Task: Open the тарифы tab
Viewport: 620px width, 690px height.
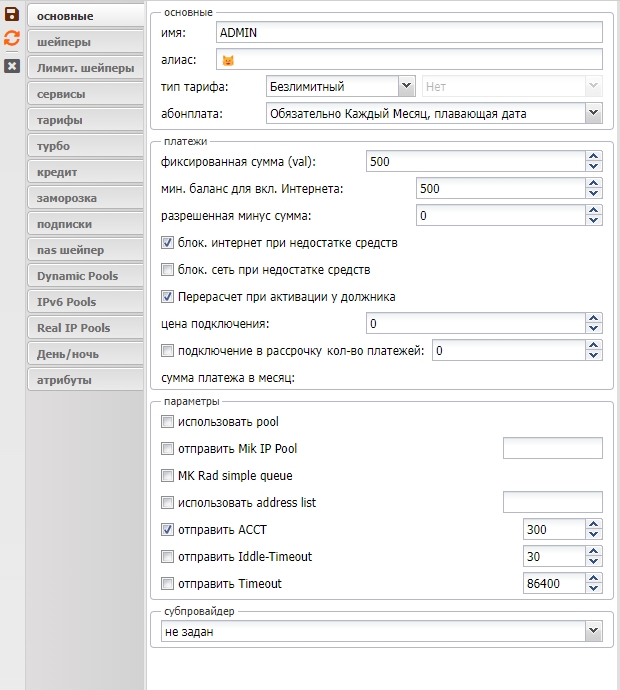Action: 85,120
